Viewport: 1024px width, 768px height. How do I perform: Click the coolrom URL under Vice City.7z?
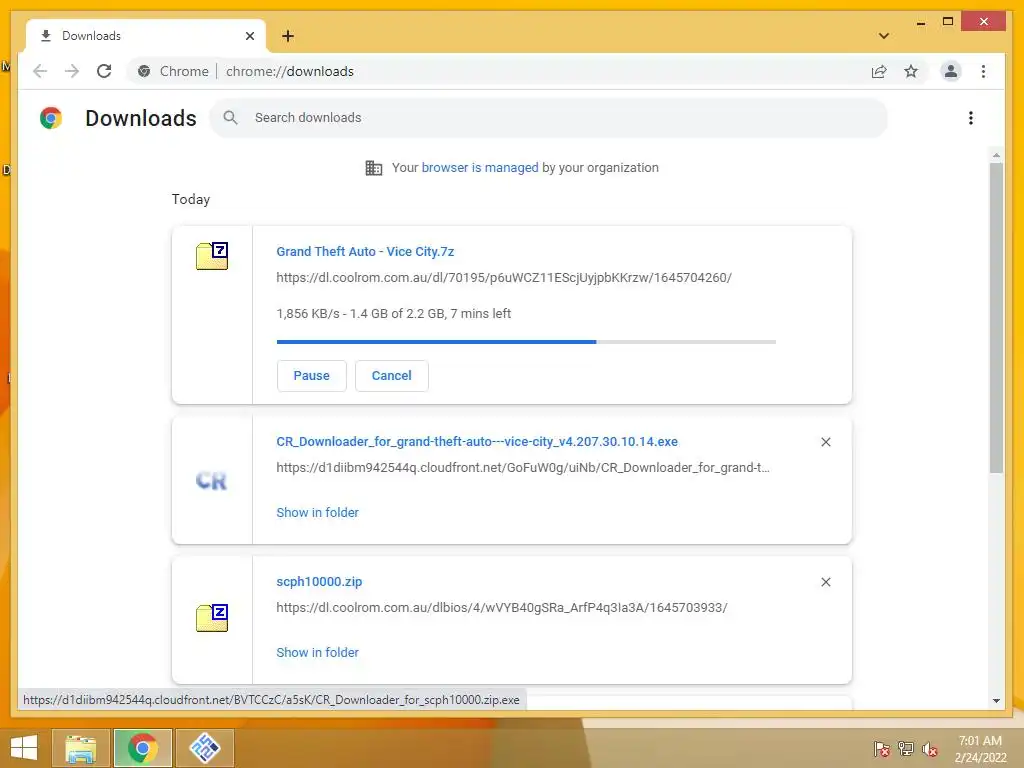pyautogui.click(x=504, y=278)
